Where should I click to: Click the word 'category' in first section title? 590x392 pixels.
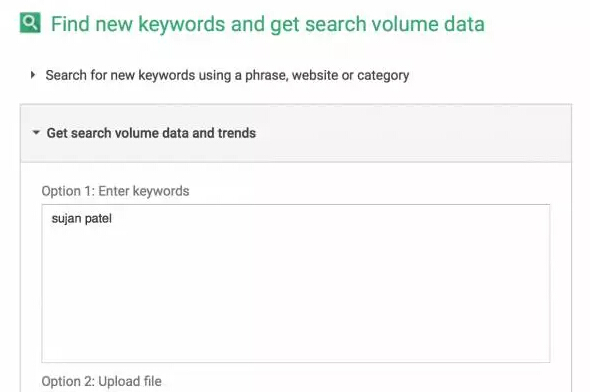coord(383,76)
